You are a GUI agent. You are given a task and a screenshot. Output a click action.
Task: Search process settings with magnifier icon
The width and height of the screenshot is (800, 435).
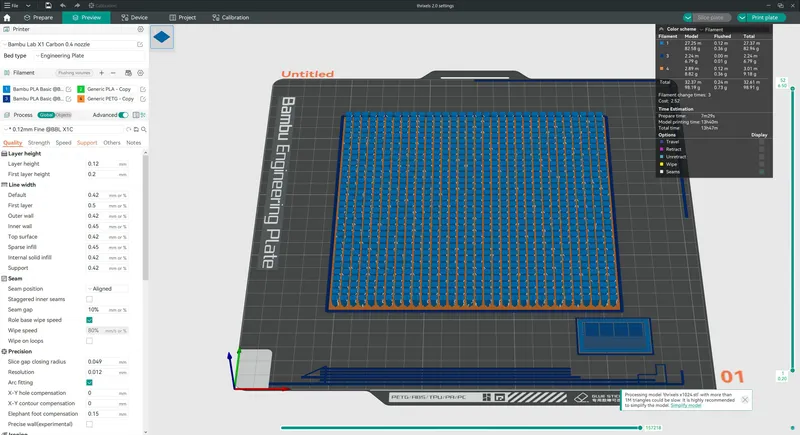(144, 130)
